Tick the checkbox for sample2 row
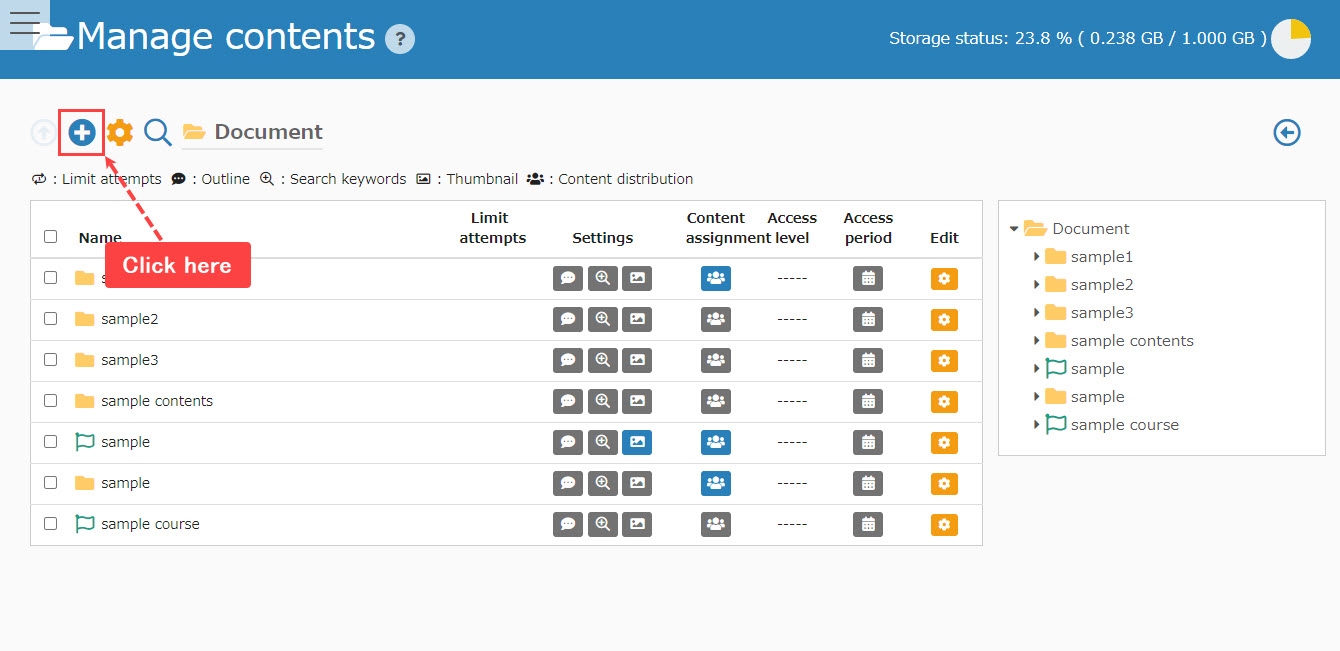Image resolution: width=1340 pixels, height=651 pixels. click(51, 319)
